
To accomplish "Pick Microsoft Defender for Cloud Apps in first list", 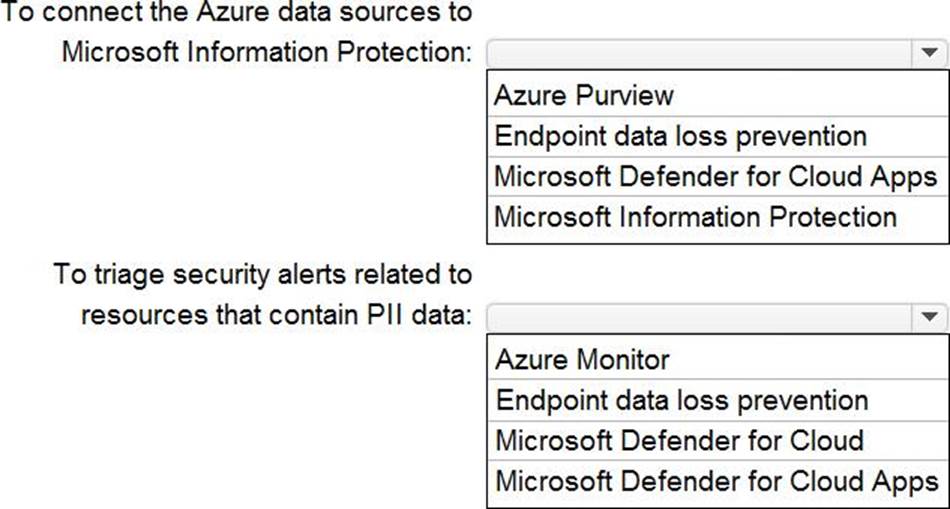I will [x=715, y=177].
